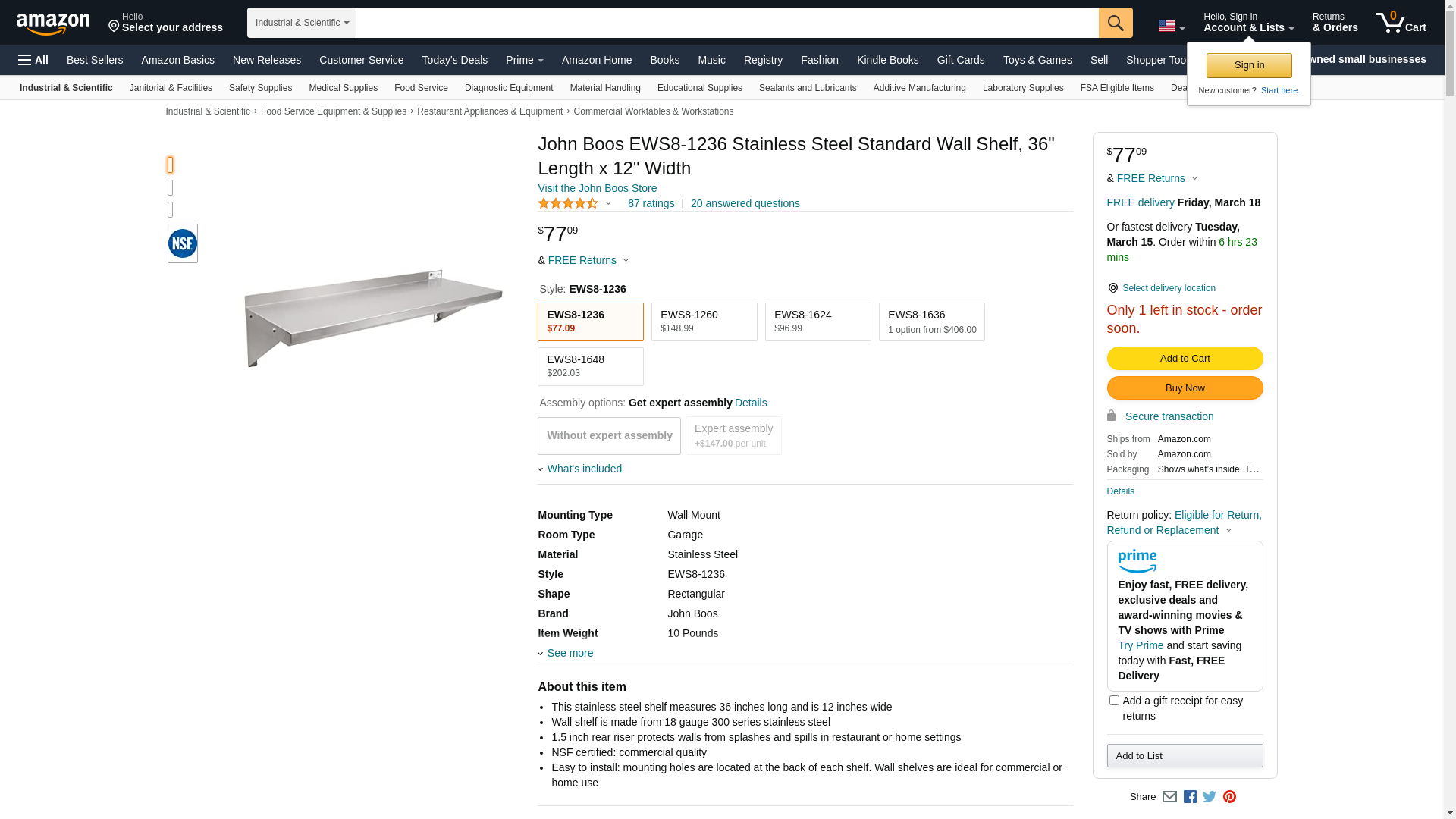The image size is (1456, 819).
Task: Expand the What's included section
Action: pos(584,469)
